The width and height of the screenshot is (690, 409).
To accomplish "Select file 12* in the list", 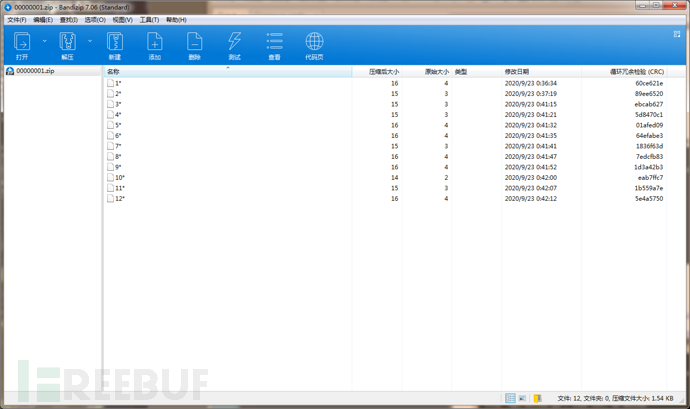I will click(120, 199).
